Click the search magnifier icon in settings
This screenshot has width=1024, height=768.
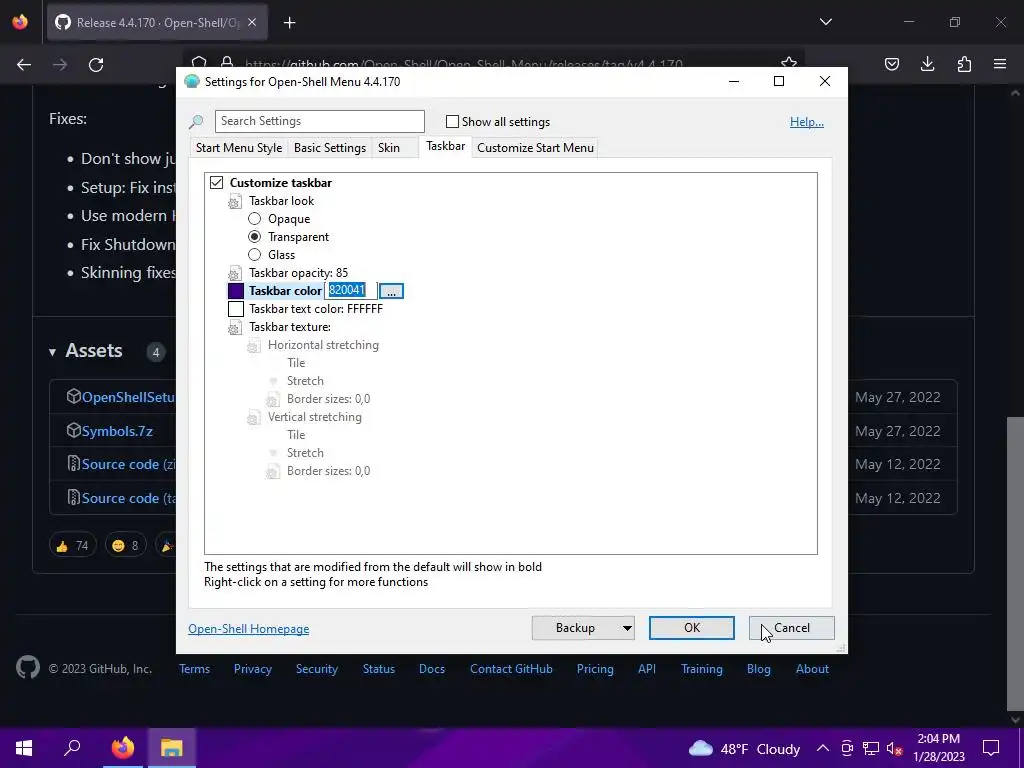196,121
